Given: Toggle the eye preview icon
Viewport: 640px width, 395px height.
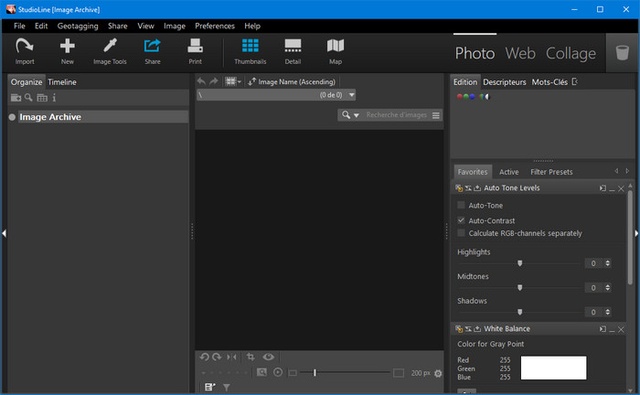Looking at the screenshot, I should (268, 357).
